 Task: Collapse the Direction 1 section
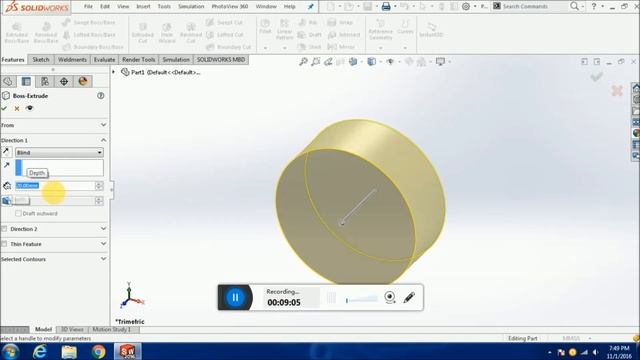[x=104, y=140]
